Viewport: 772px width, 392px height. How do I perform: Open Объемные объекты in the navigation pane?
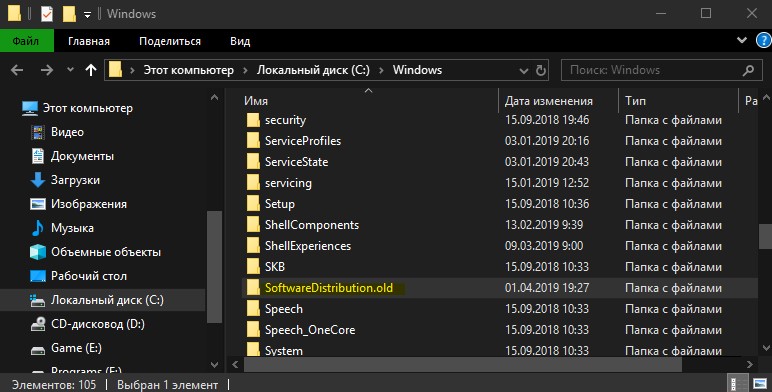coord(105,252)
